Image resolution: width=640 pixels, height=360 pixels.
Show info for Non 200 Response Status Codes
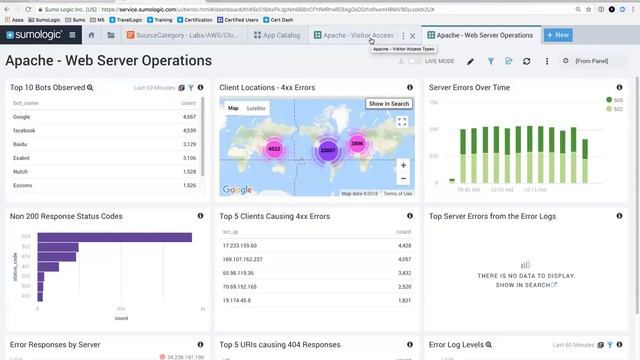click(x=200, y=216)
